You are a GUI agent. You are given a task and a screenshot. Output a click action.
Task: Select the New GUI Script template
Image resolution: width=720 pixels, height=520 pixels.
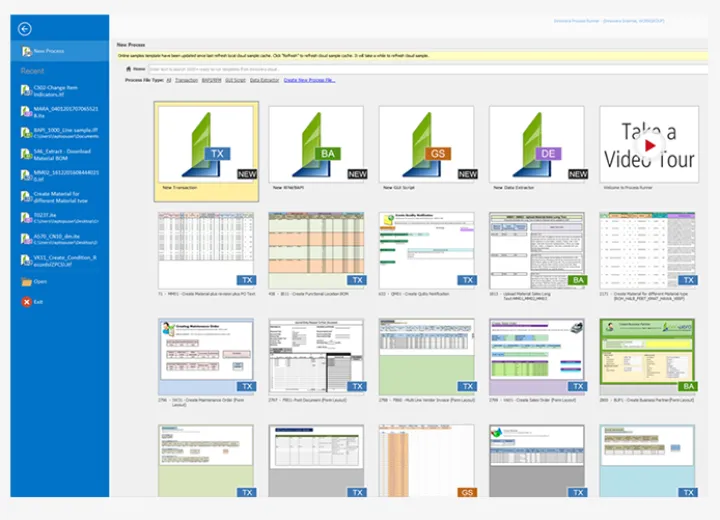click(x=426, y=142)
